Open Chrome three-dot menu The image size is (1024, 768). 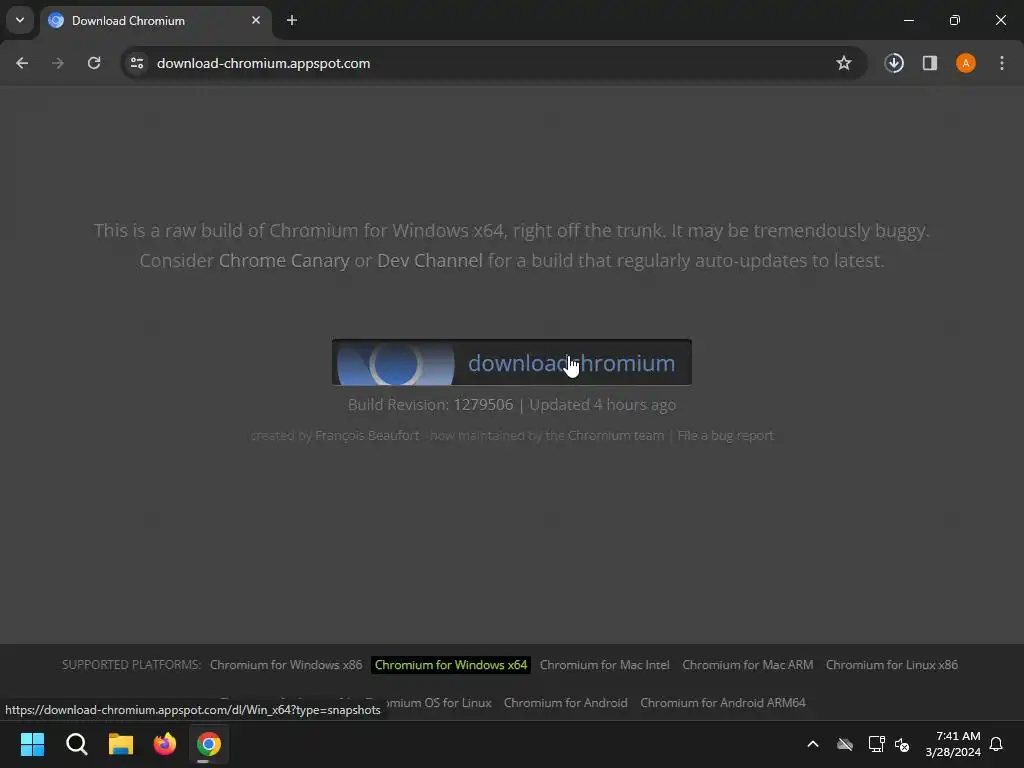[x=1002, y=63]
